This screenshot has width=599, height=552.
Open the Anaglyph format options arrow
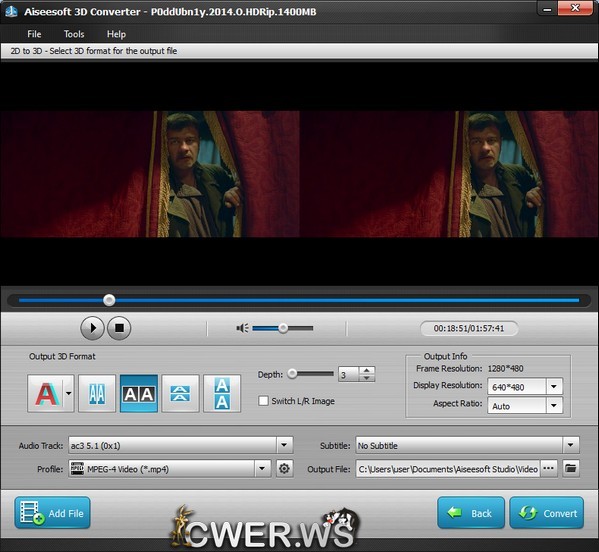point(69,393)
